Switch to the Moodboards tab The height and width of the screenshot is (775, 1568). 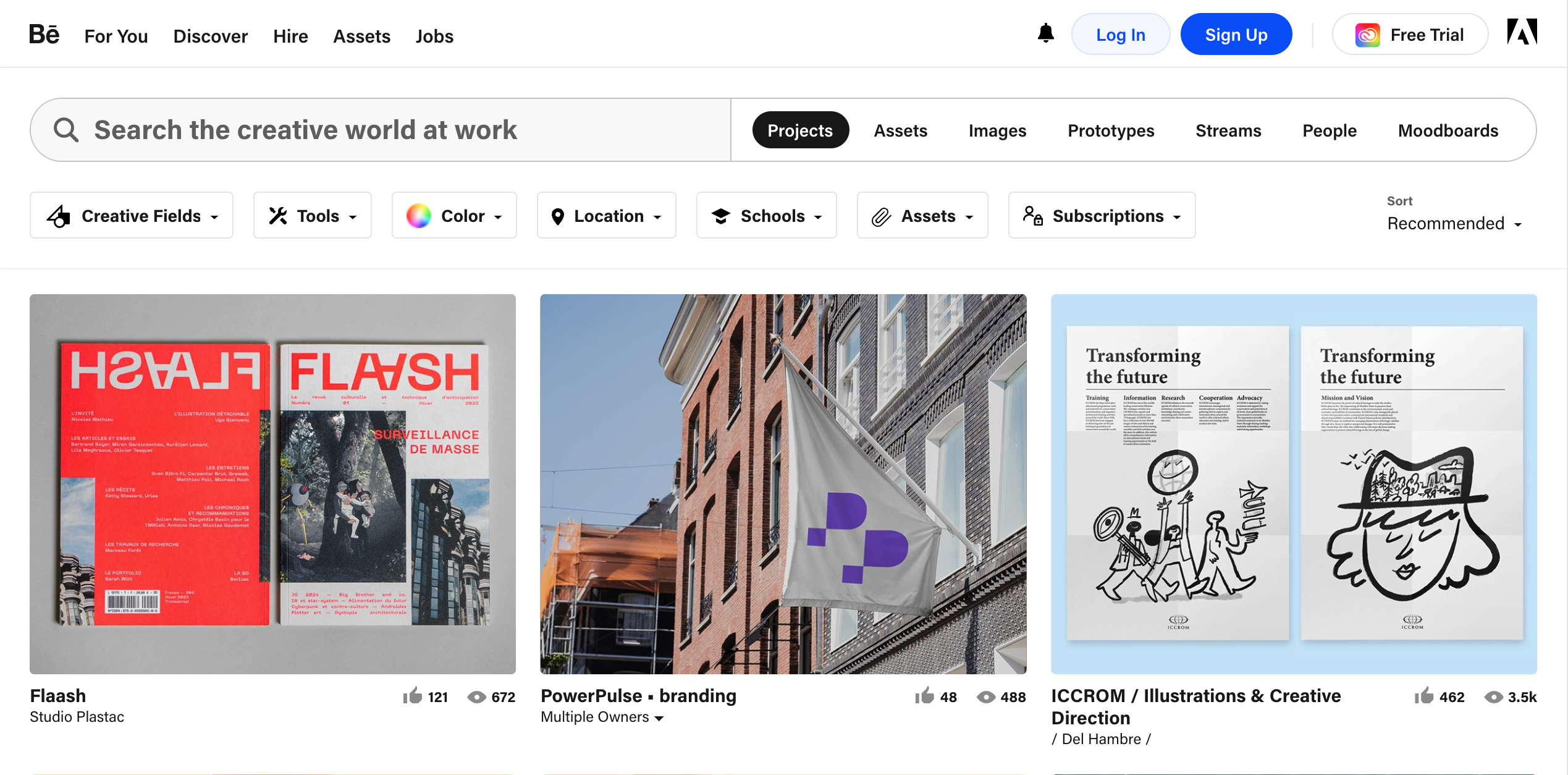pyautogui.click(x=1448, y=130)
